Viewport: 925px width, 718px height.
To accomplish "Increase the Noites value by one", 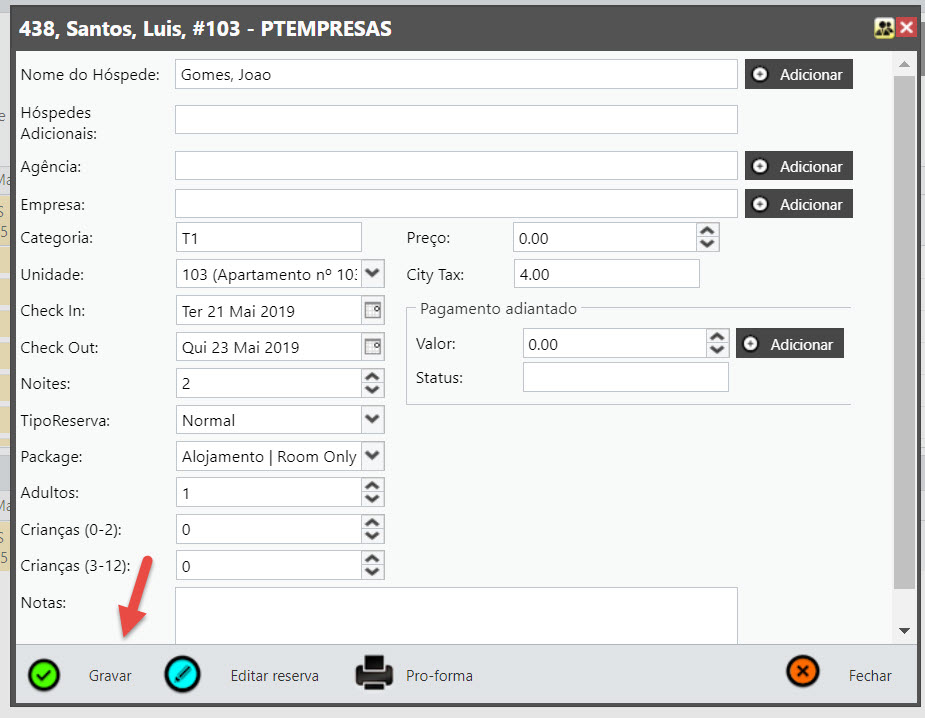I will click(373, 377).
